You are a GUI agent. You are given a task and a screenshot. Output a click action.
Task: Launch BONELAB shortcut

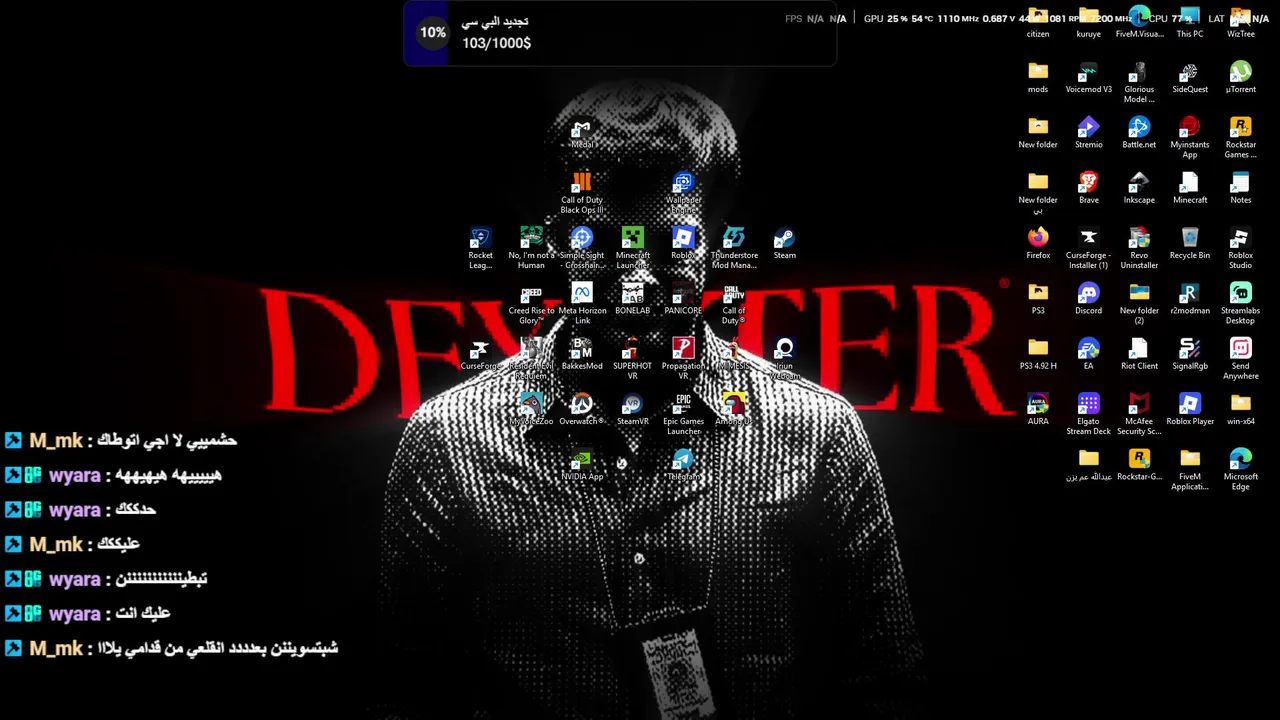[633, 299]
